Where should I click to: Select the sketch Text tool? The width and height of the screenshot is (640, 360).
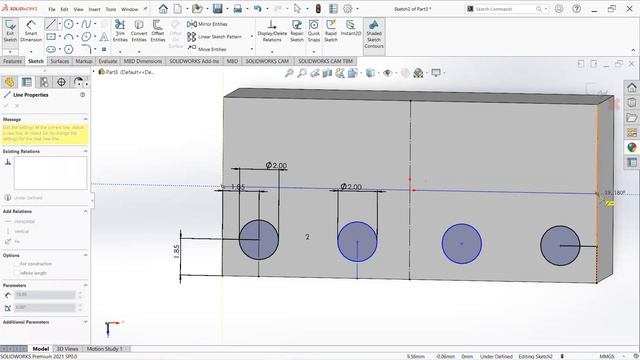104,37
